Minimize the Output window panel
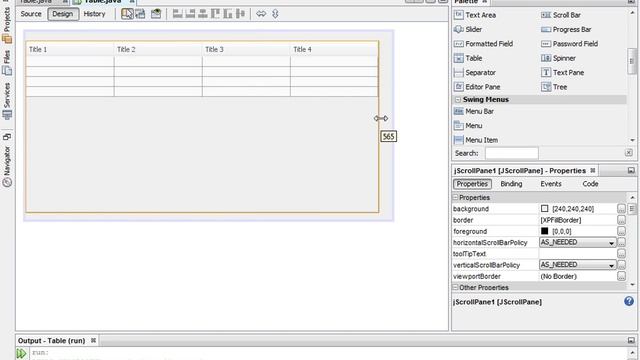640x360 pixels. click(631, 340)
